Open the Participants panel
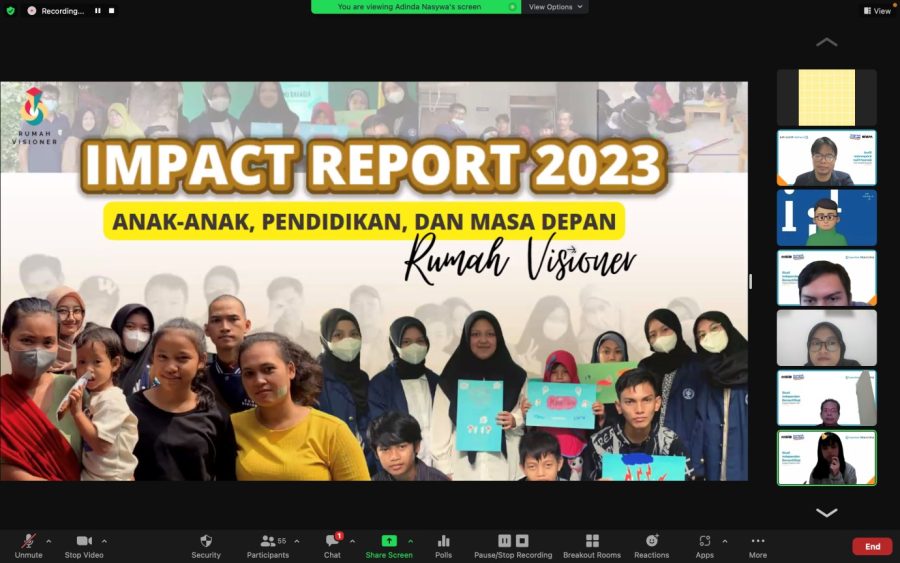This screenshot has width=900, height=563. coord(268,546)
